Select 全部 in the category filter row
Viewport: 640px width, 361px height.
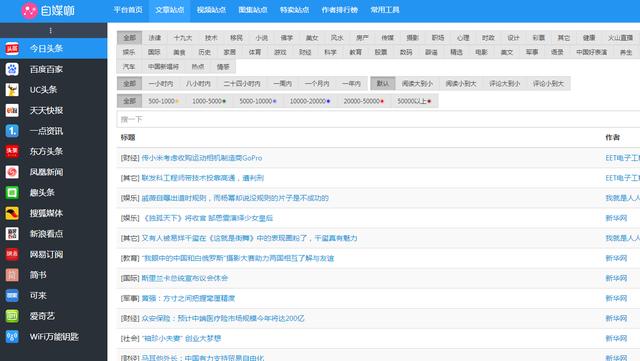coord(129,38)
